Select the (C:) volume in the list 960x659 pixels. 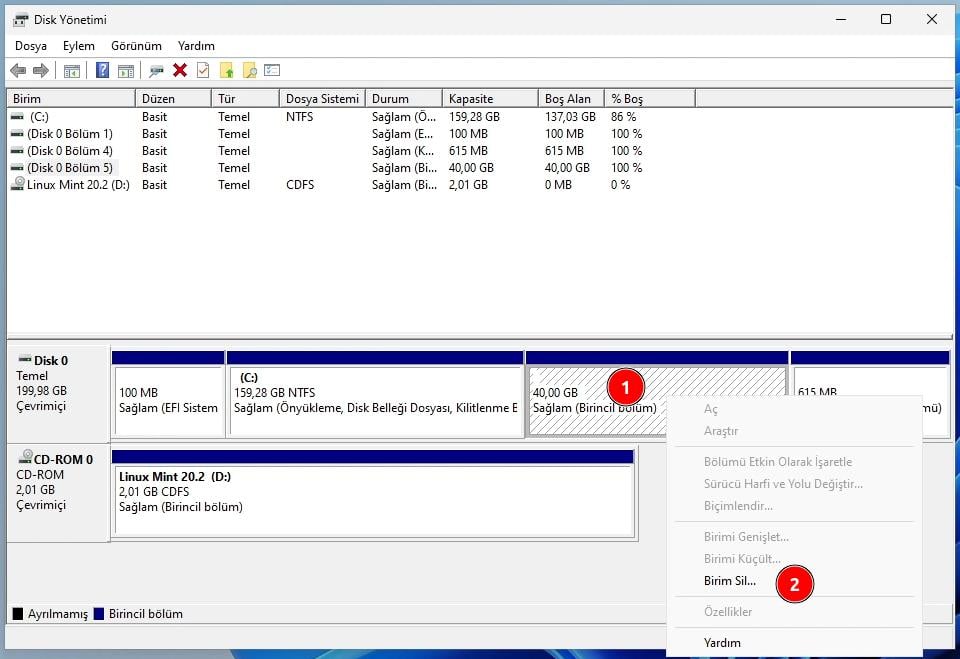tap(60, 116)
